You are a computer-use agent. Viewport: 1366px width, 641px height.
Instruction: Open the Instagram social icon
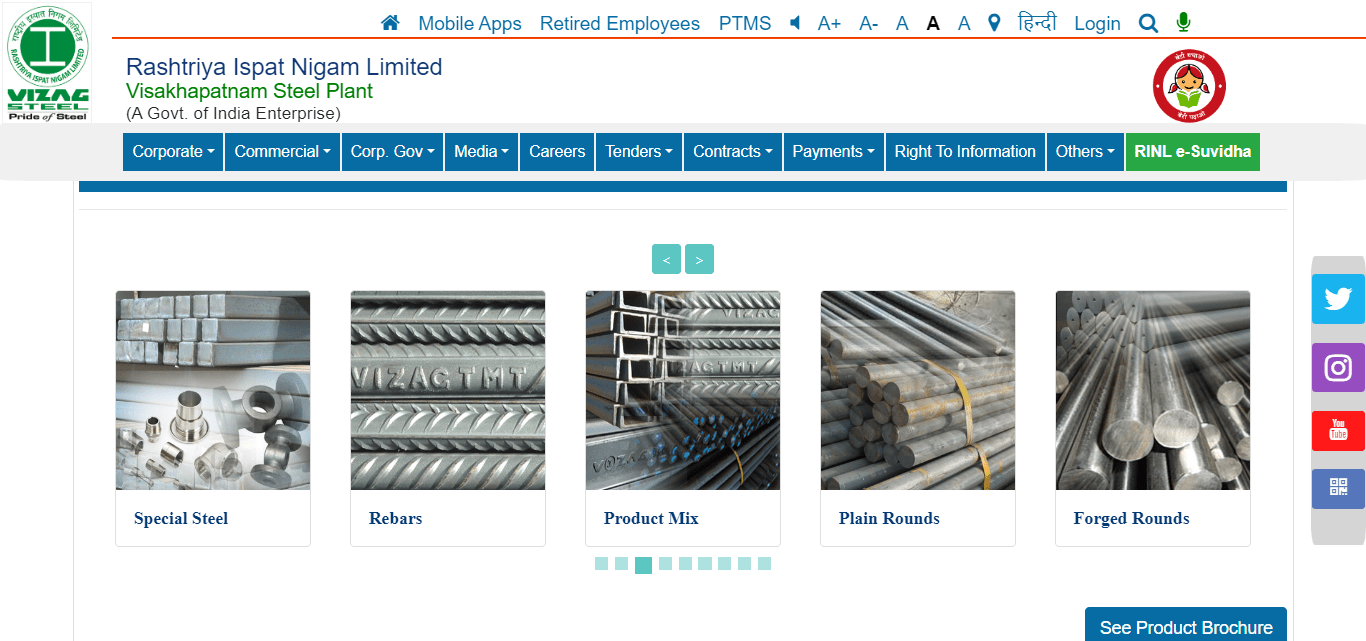[1338, 367]
